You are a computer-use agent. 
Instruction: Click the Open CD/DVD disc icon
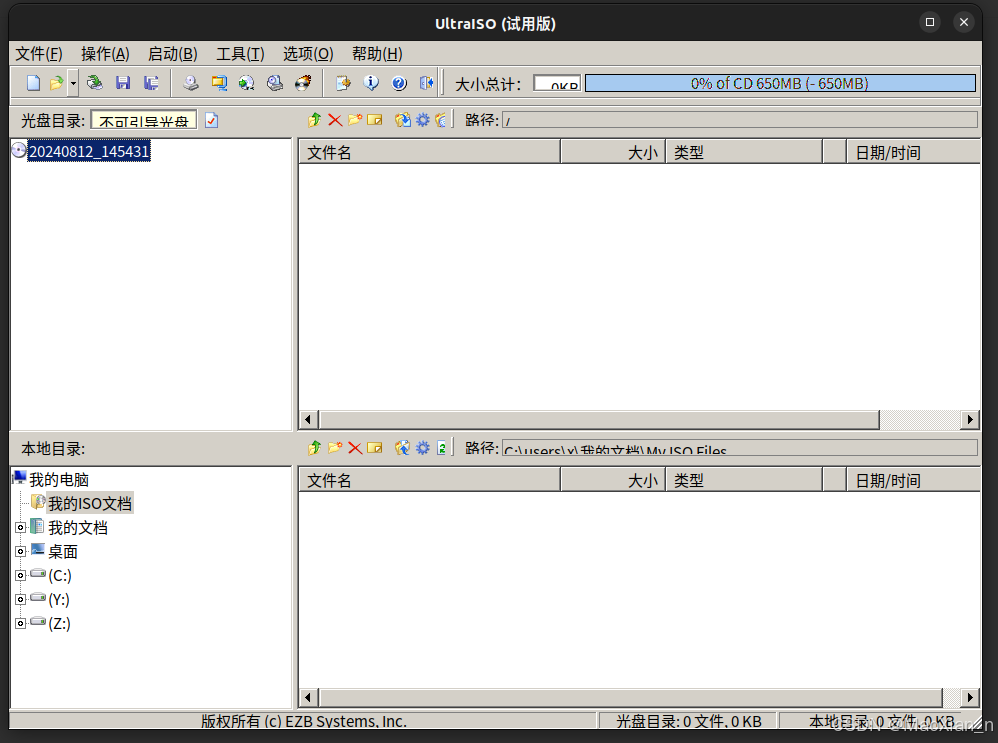tap(95, 83)
